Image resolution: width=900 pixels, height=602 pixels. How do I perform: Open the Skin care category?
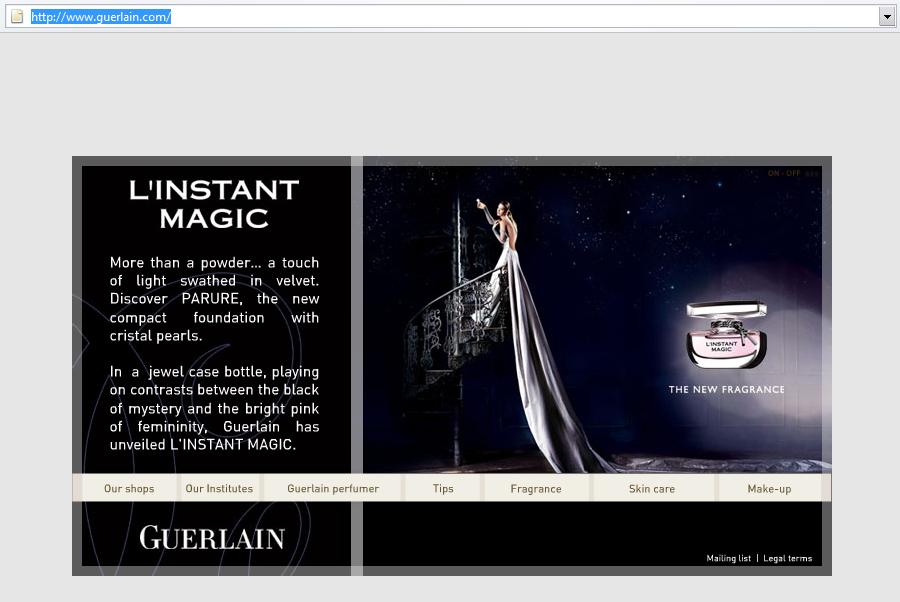pos(651,488)
